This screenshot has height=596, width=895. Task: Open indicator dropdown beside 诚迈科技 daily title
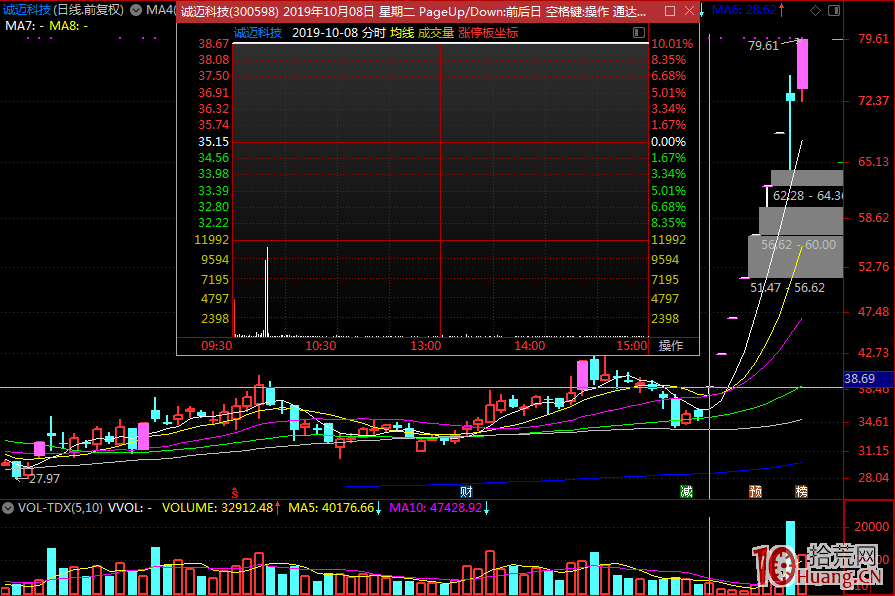(x=136, y=10)
